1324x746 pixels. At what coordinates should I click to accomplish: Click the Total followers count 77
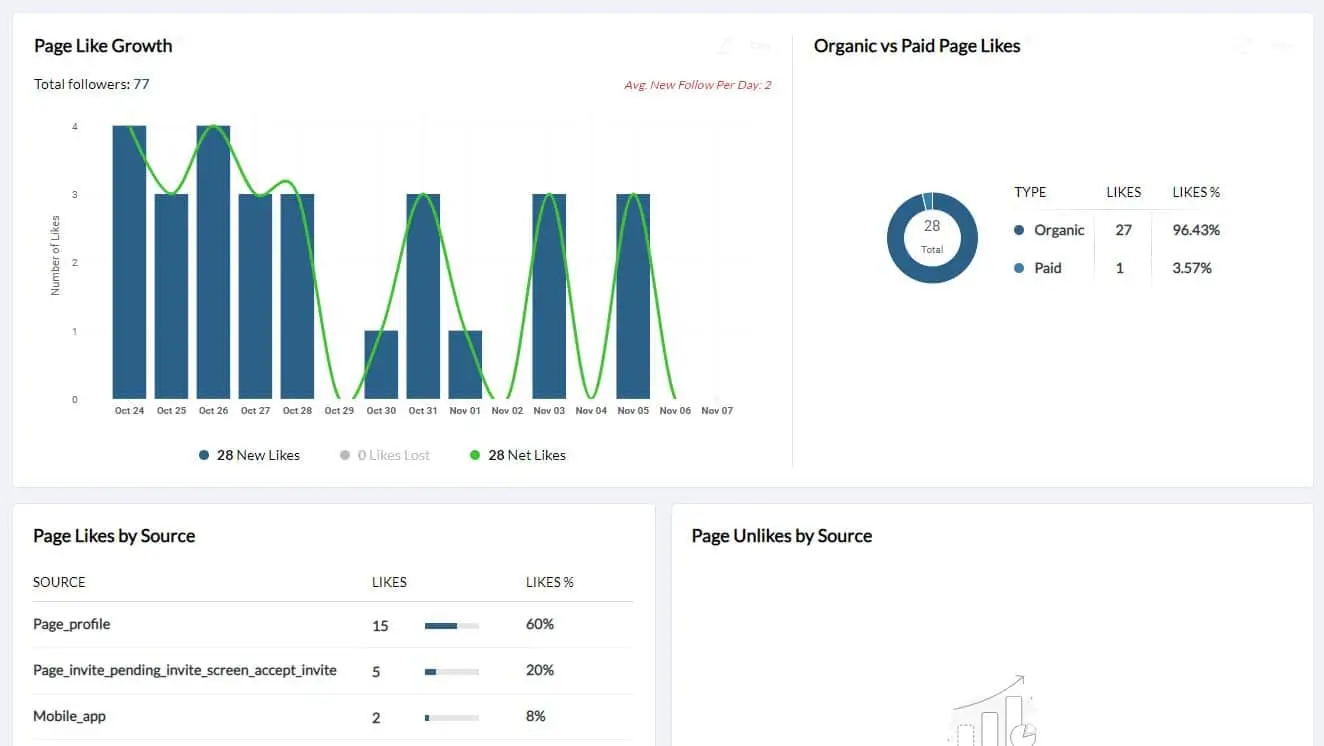pyautogui.click(x=142, y=84)
